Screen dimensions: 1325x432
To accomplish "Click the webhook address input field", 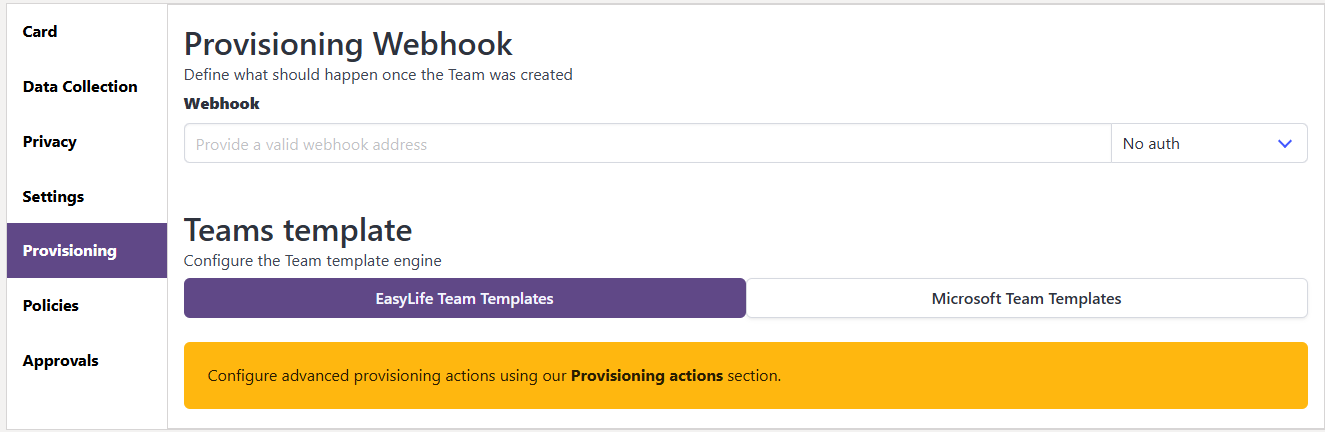I will click(x=647, y=144).
